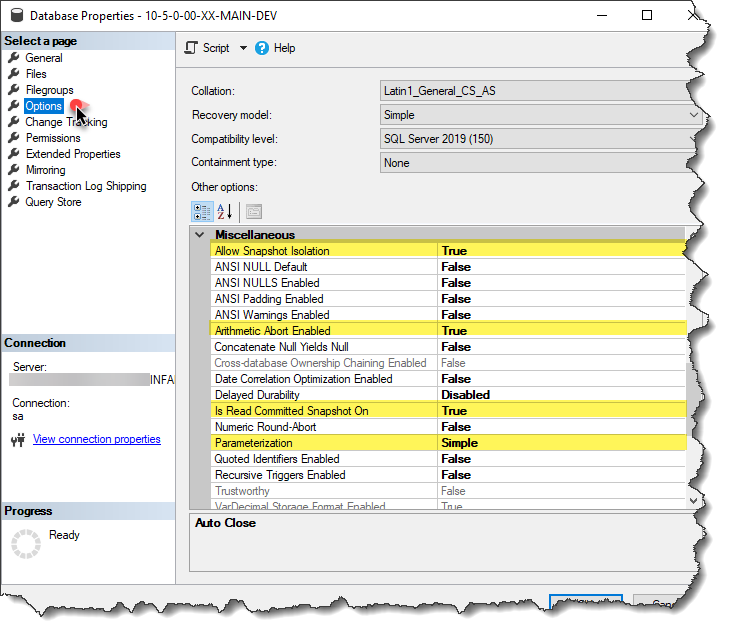The height and width of the screenshot is (640, 732).
Task: Click wrench icon beside General page
Action: (14, 58)
